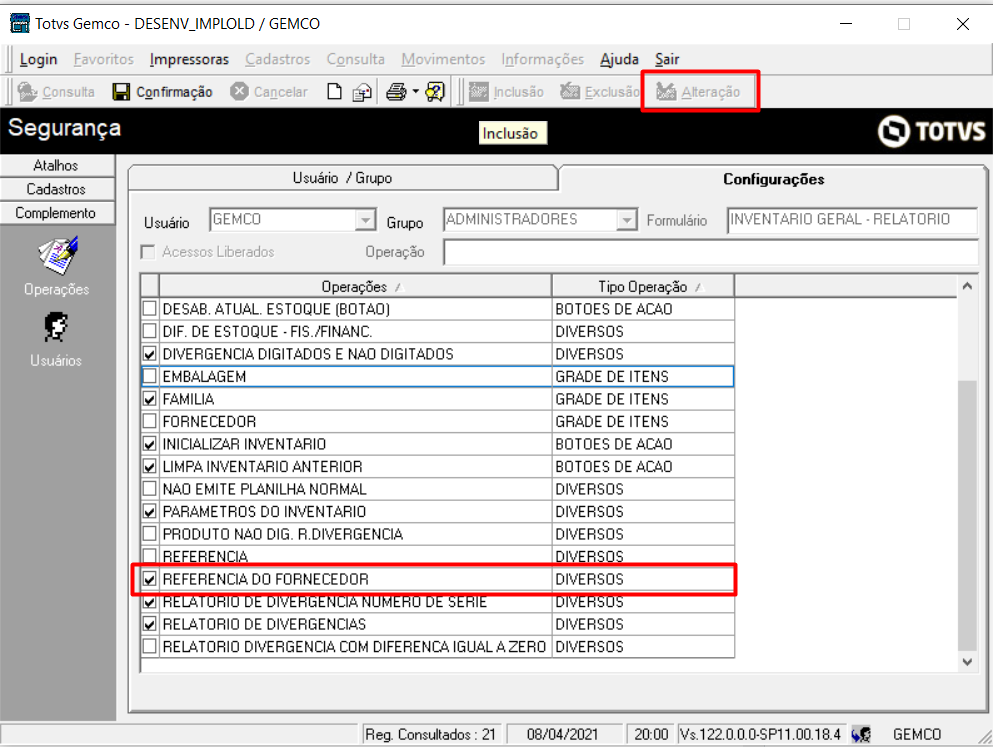The width and height of the screenshot is (993, 747).
Task: Uncheck DIVERGENCIA DIGITADOS E NAO DIGITADOS
Action: click(149, 354)
